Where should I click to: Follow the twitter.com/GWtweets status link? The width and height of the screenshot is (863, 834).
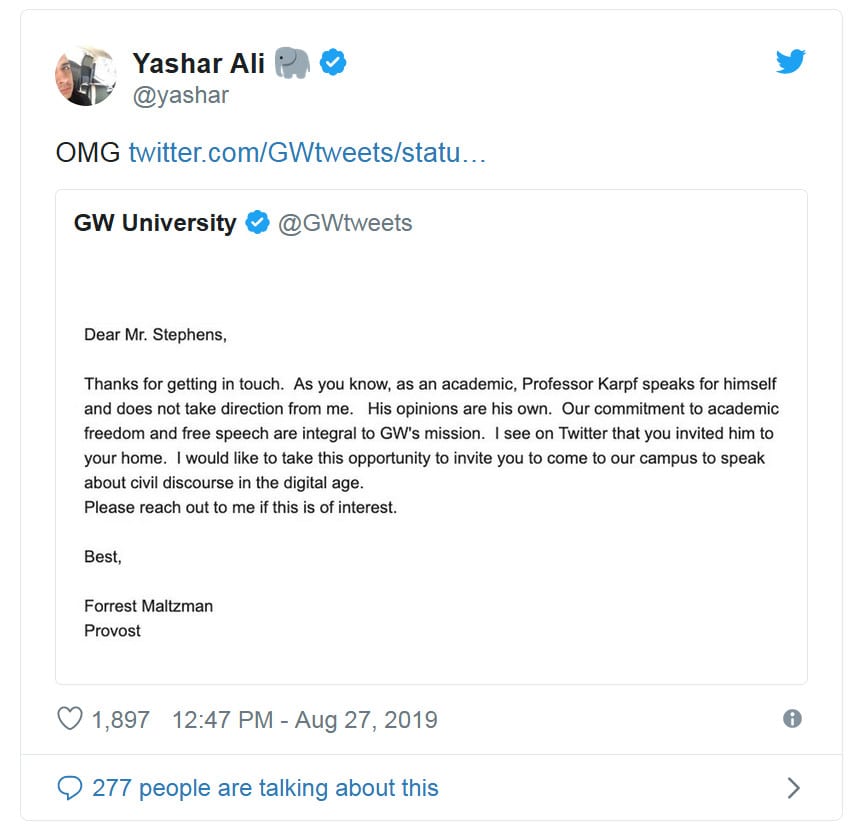pos(307,153)
